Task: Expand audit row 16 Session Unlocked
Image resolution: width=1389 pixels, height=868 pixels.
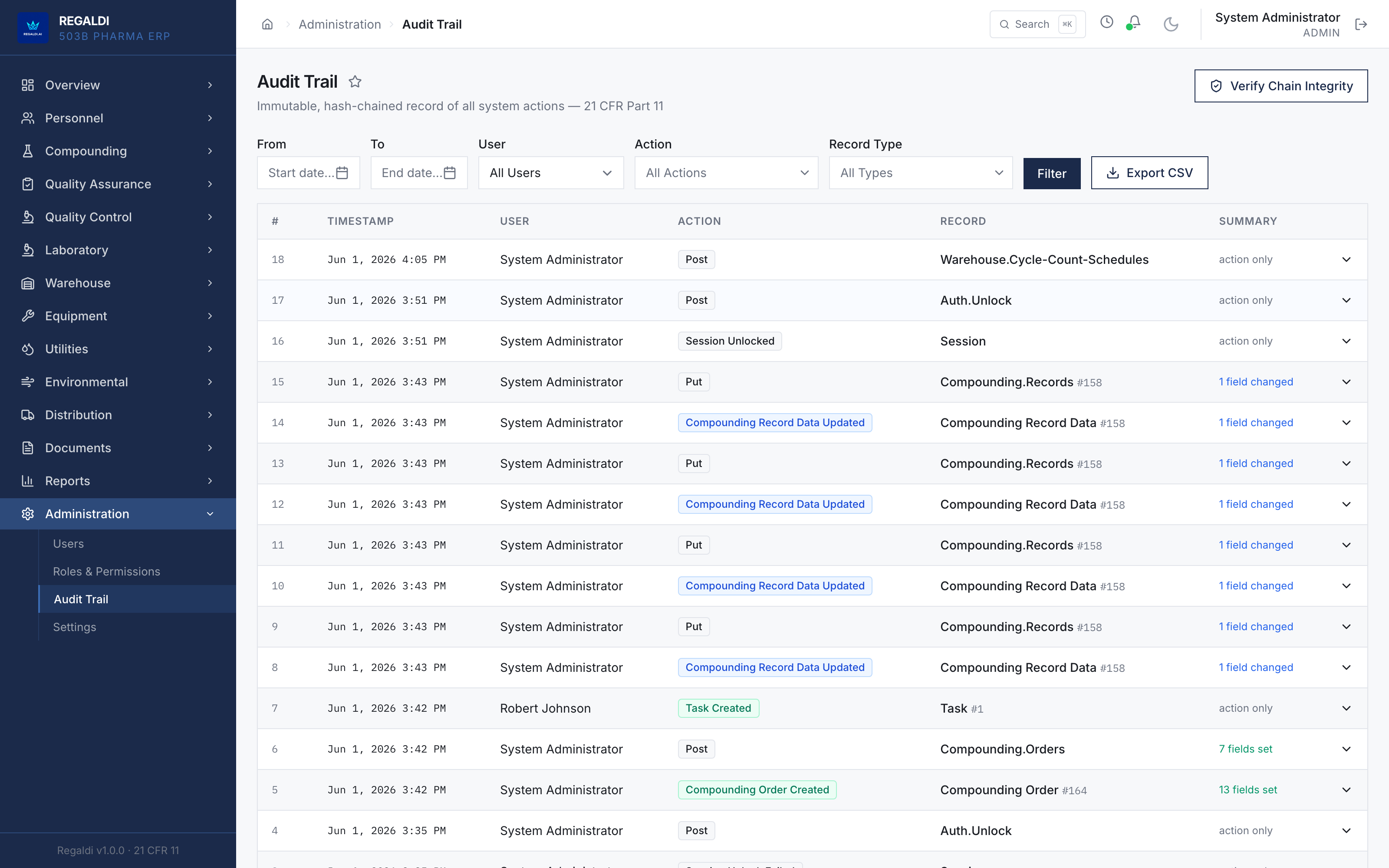Action: (x=1346, y=341)
